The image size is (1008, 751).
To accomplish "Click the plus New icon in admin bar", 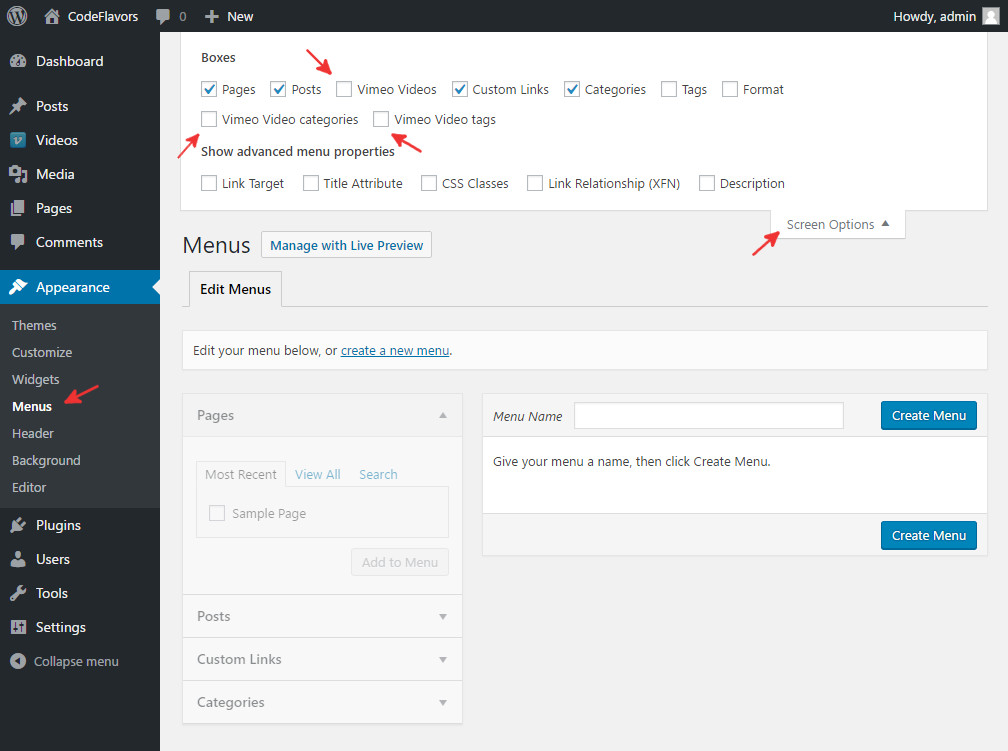I will 212,17.
